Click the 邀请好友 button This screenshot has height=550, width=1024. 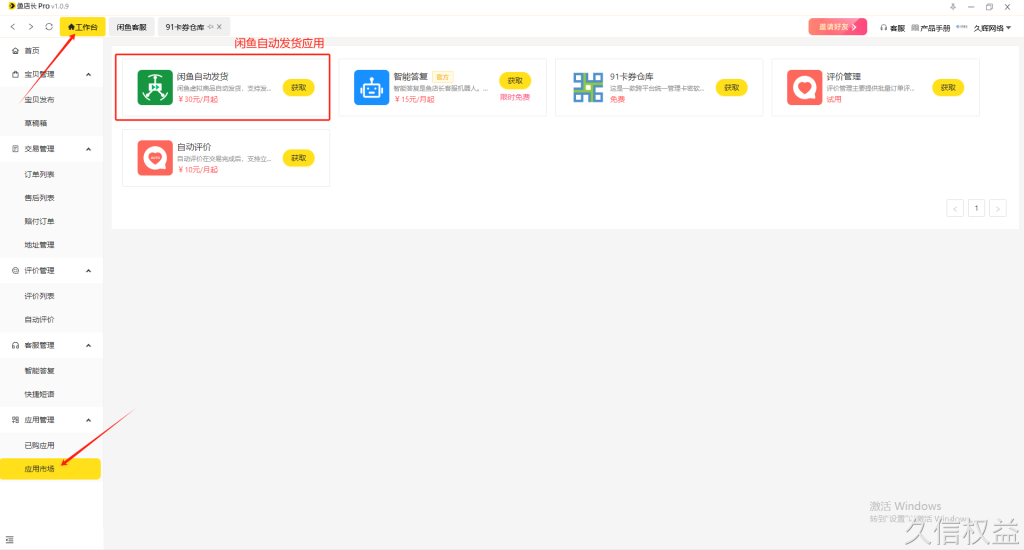[x=837, y=27]
